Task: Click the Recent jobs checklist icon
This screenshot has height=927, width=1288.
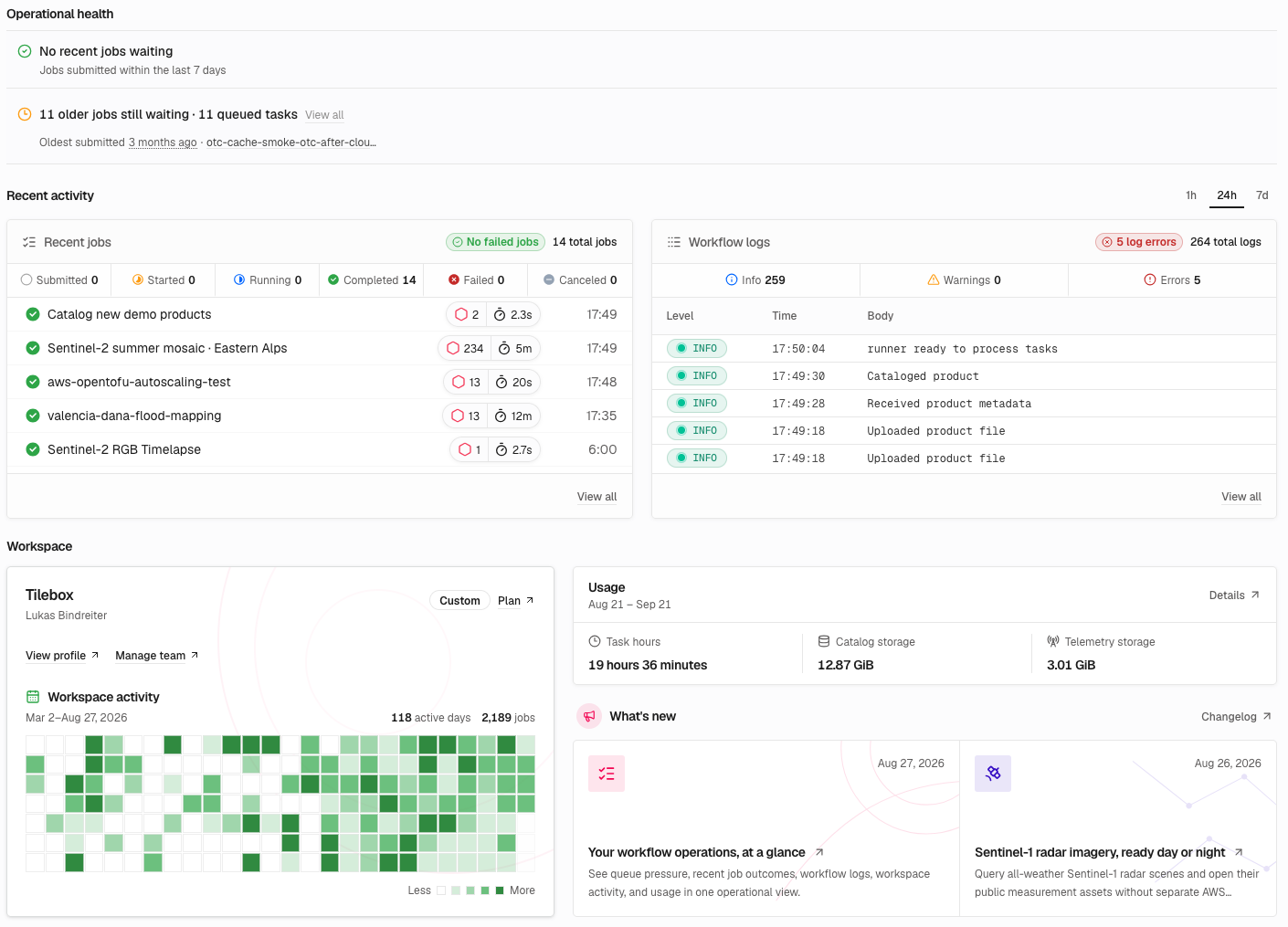Action: point(29,242)
